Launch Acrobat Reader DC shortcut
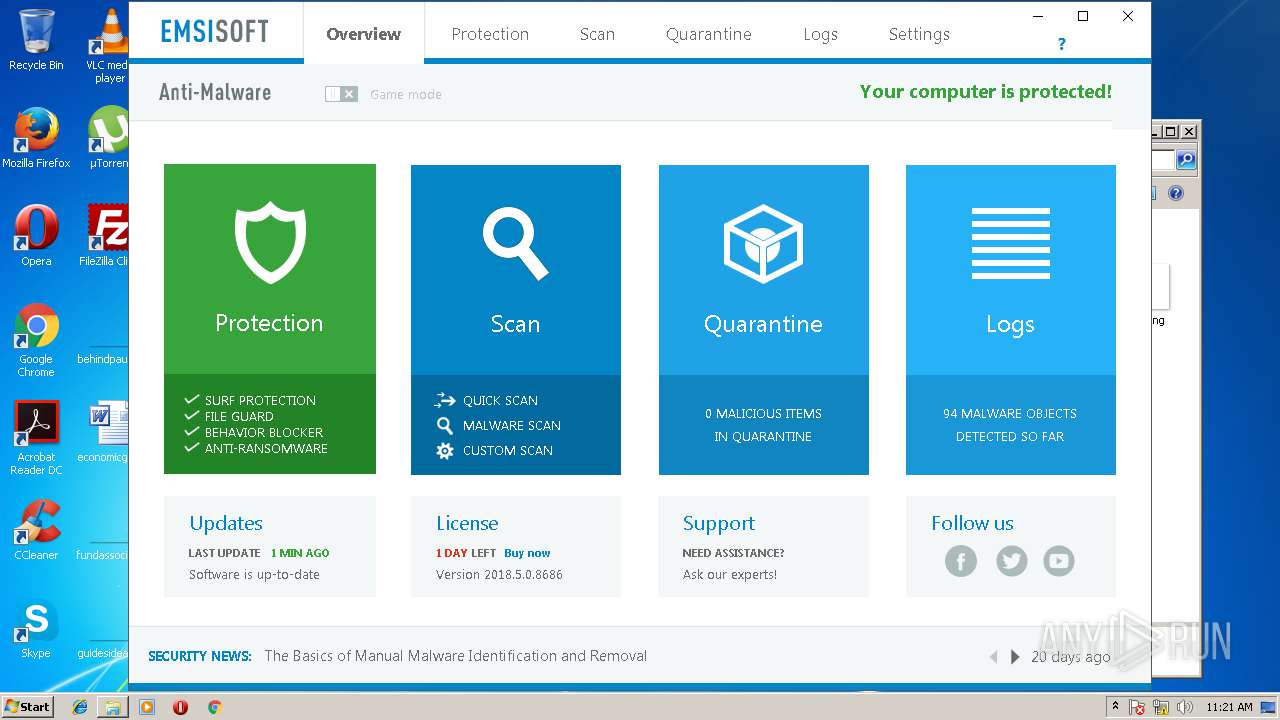The width and height of the screenshot is (1280, 720). (x=36, y=438)
